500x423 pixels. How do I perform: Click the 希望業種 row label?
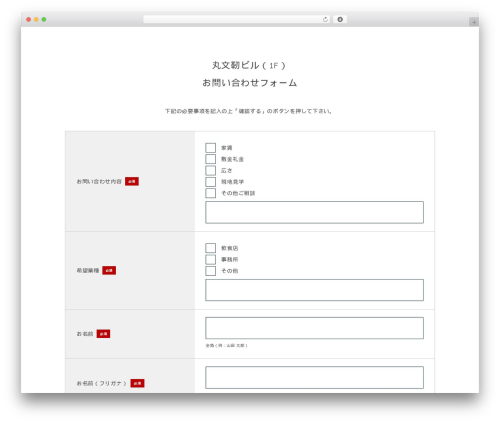click(x=88, y=270)
